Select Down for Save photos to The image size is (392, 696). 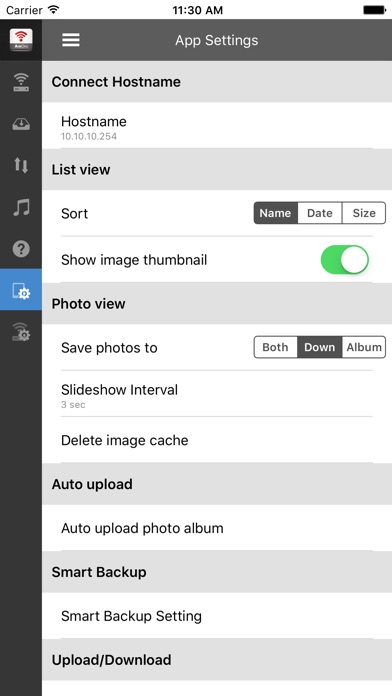pyautogui.click(x=320, y=347)
